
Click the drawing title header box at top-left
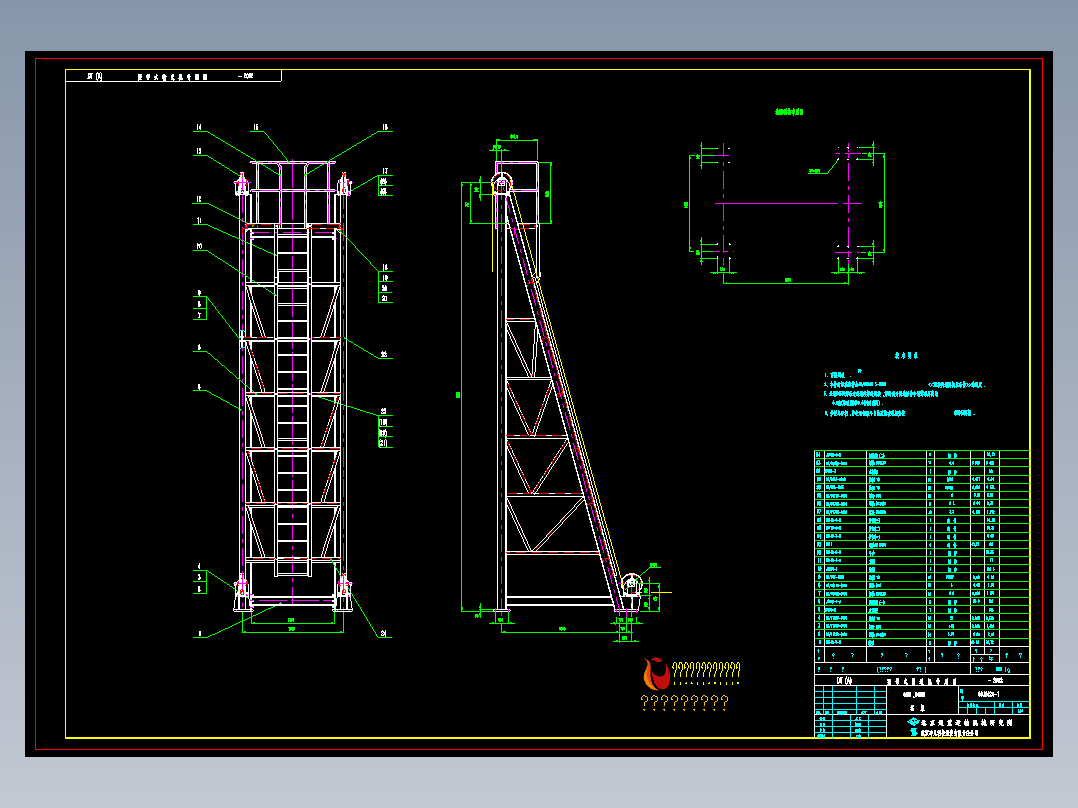173,76
